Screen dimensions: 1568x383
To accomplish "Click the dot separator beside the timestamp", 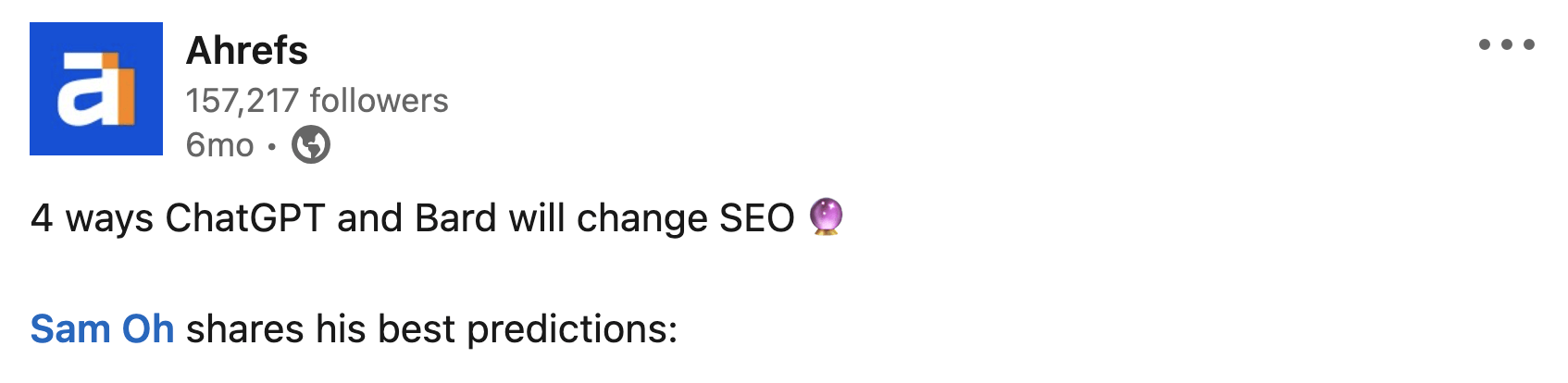I will [x=271, y=146].
